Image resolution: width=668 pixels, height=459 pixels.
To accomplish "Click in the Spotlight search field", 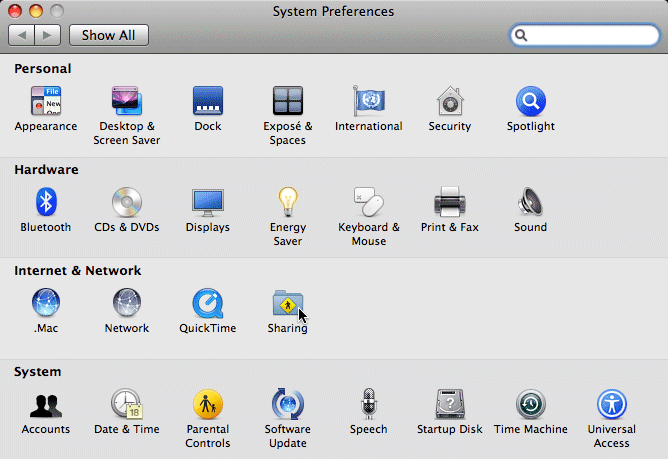I will [x=590, y=35].
